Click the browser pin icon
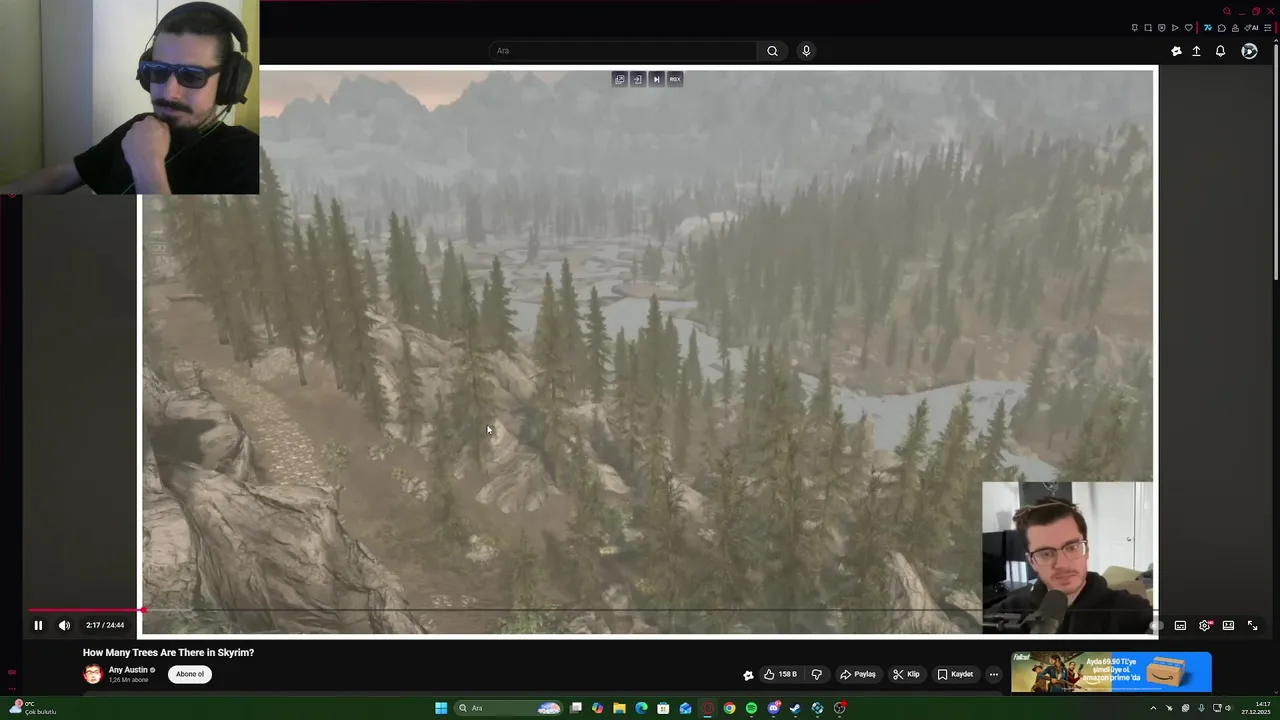 [1135, 27]
